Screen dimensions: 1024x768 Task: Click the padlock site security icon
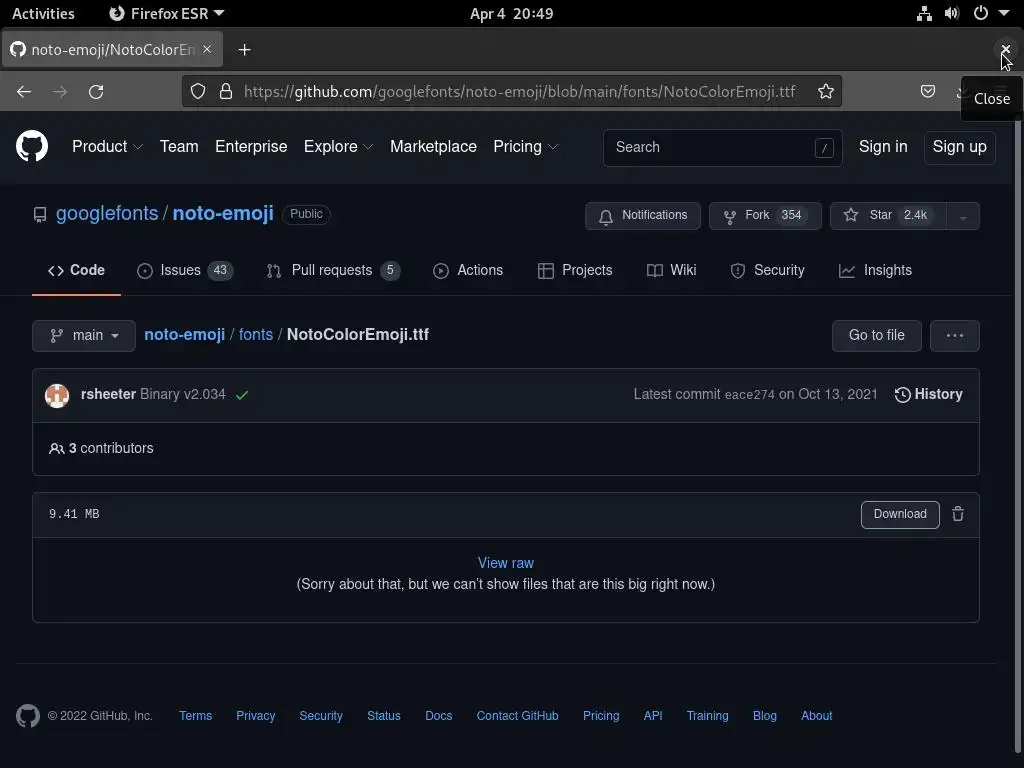click(226, 91)
